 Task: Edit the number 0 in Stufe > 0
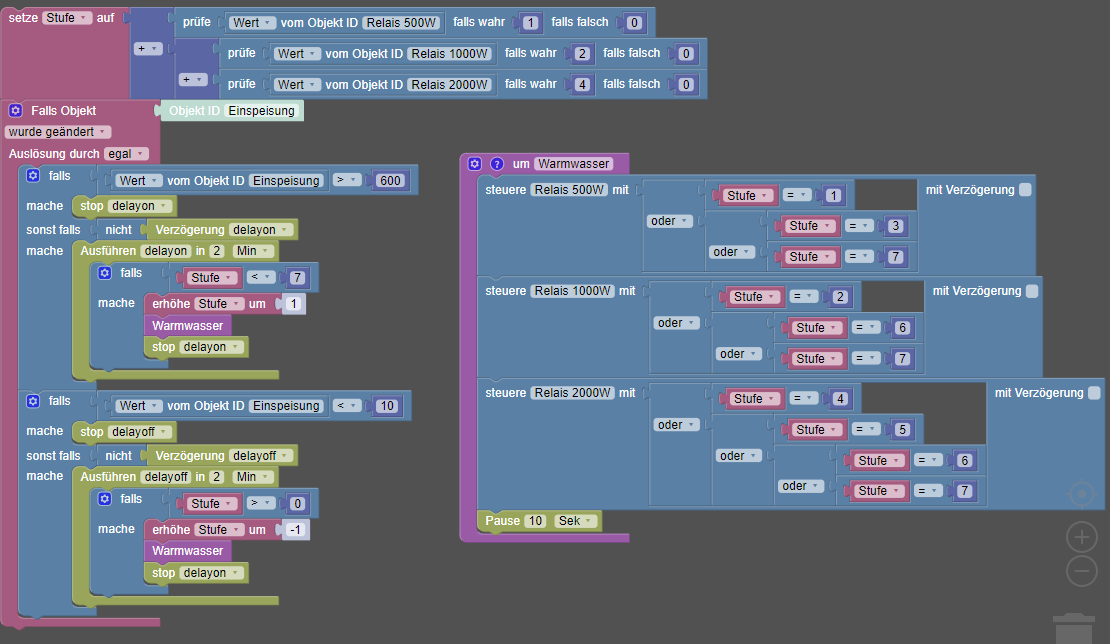pos(297,503)
